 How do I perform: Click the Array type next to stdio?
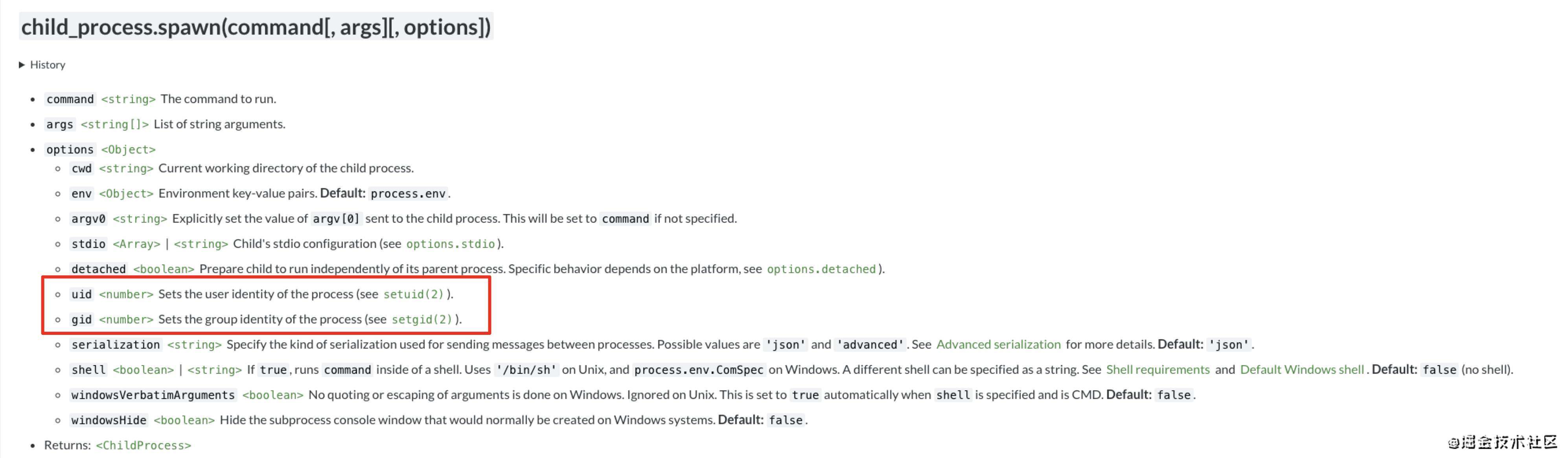[x=136, y=244]
